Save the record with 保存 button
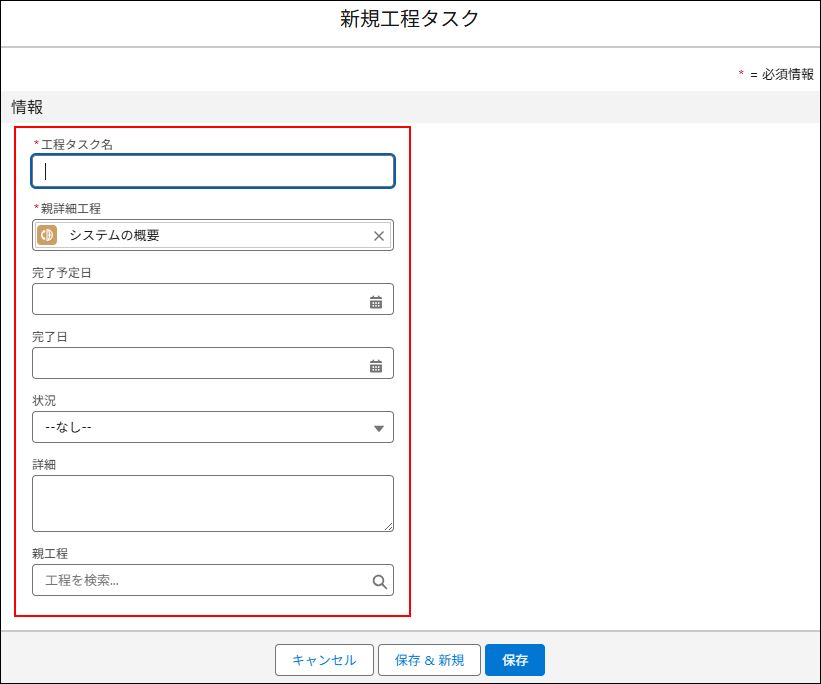This screenshot has height=684, width=821. pos(514,660)
